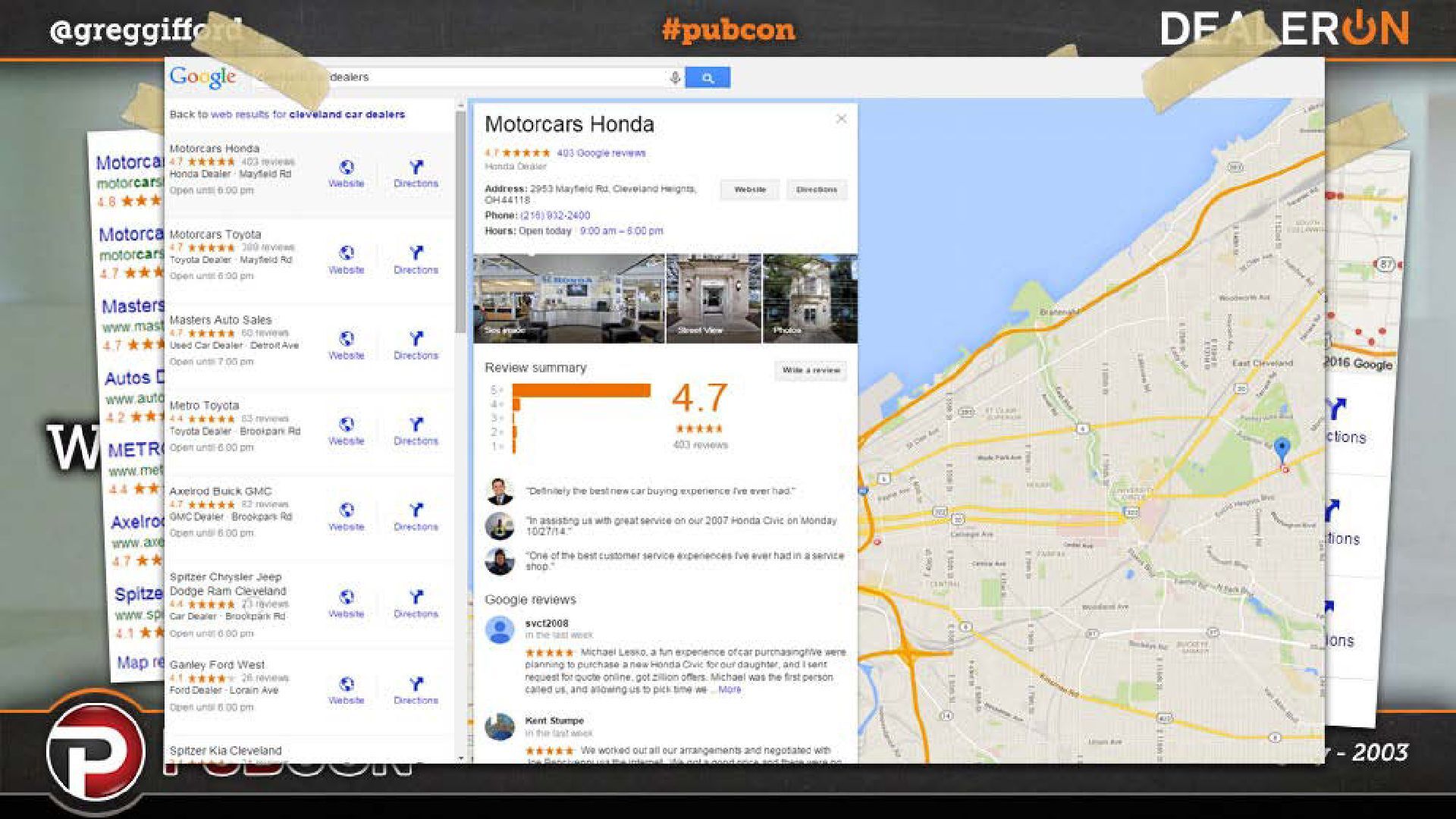Select Motorcars Toyota listing title

coord(215,234)
